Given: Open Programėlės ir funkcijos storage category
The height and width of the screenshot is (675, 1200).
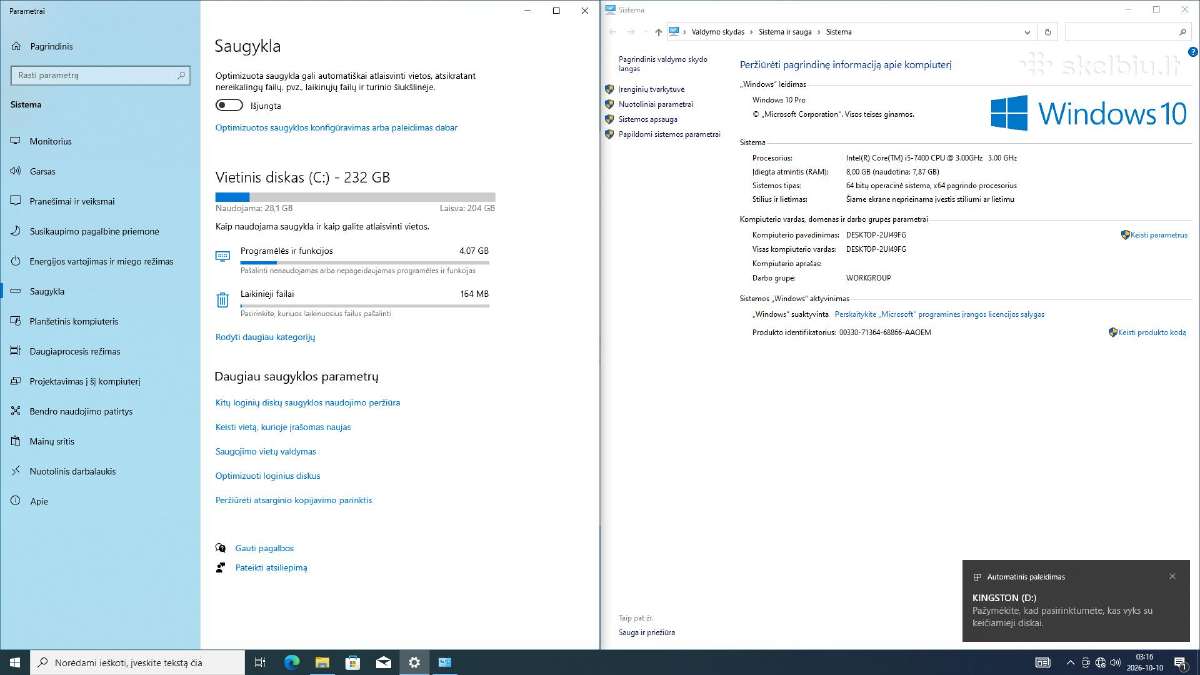Looking at the screenshot, I should pos(352,261).
